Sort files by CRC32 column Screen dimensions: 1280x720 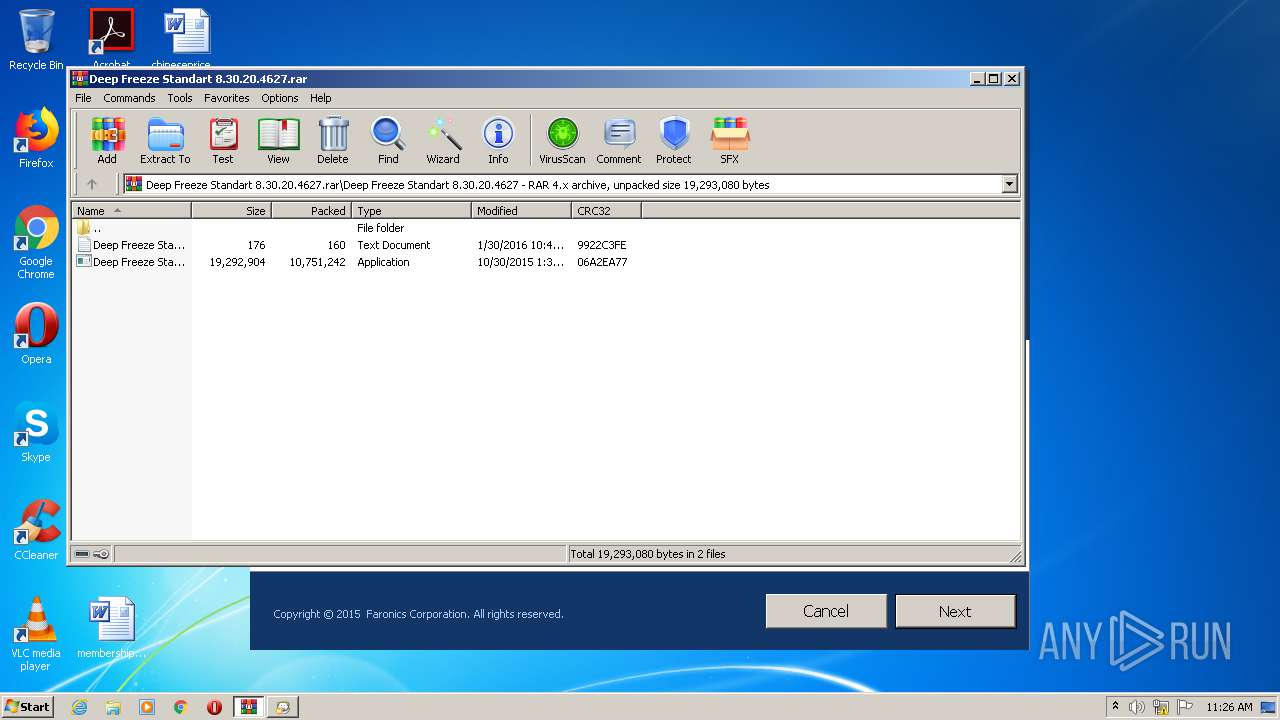click(606, 210)
